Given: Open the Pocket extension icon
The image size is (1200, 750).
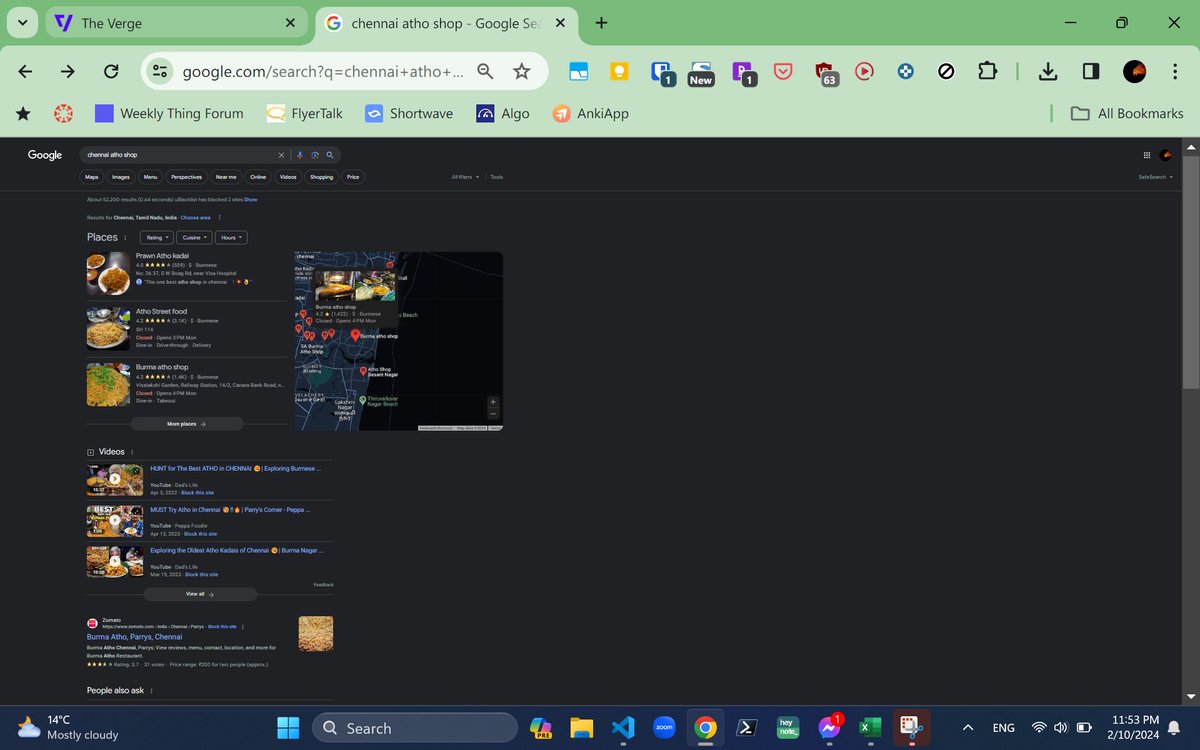Looking at the screenshot, I should [x=784, y=71].
